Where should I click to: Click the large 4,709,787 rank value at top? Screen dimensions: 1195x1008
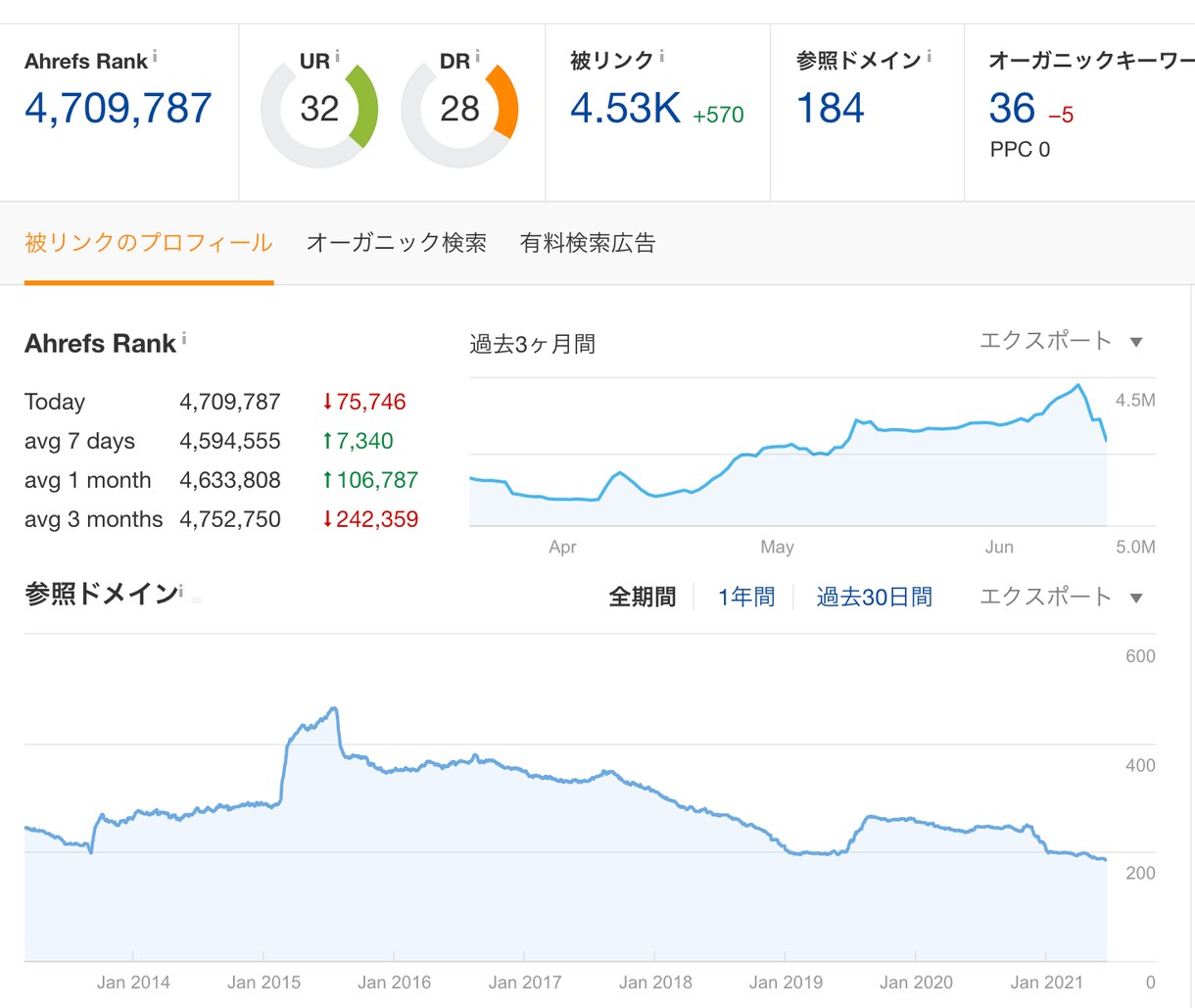coord(119,109)
